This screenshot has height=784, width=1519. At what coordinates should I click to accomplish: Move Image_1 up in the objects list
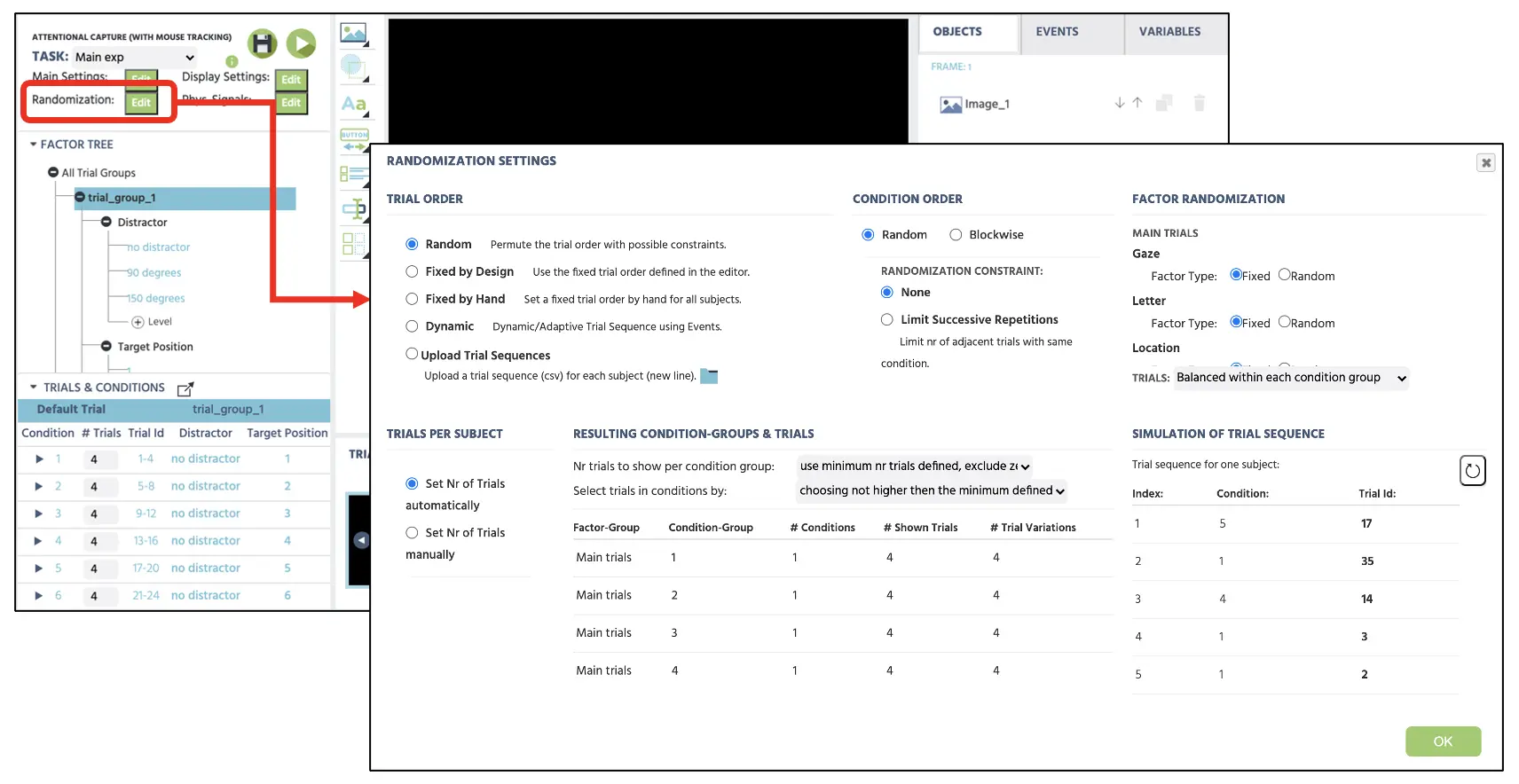(x=1137, y=103)
